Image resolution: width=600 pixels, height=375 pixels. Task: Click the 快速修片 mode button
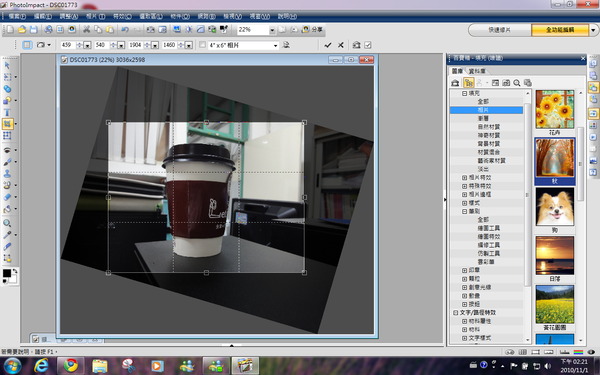[499, 30]
